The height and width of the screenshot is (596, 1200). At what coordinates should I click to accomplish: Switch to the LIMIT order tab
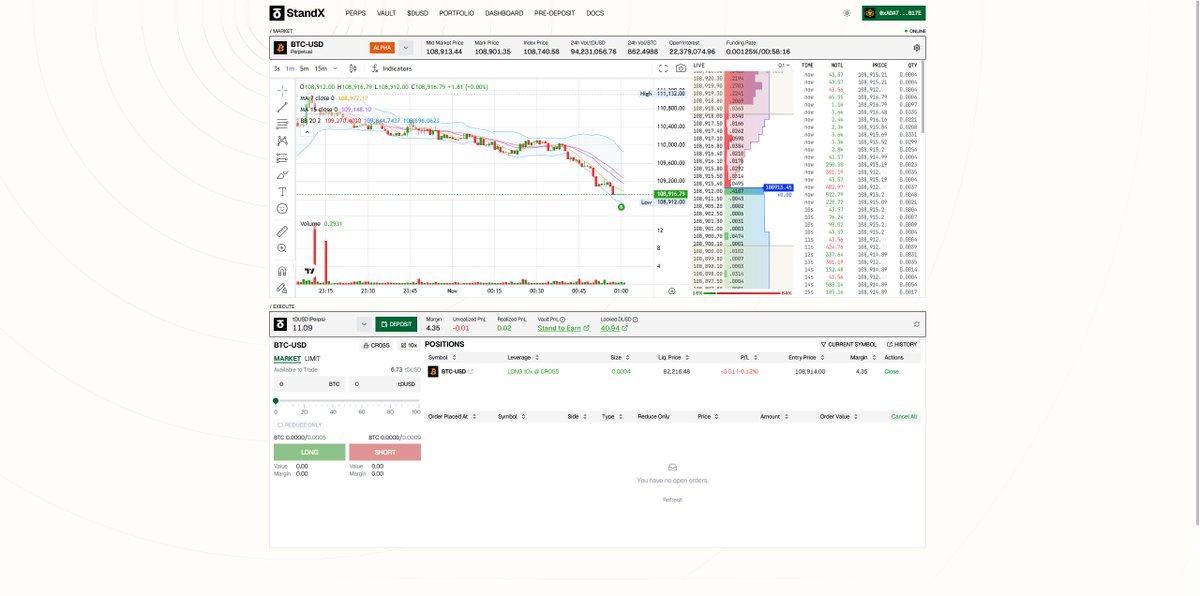click(x=313, y=358)
